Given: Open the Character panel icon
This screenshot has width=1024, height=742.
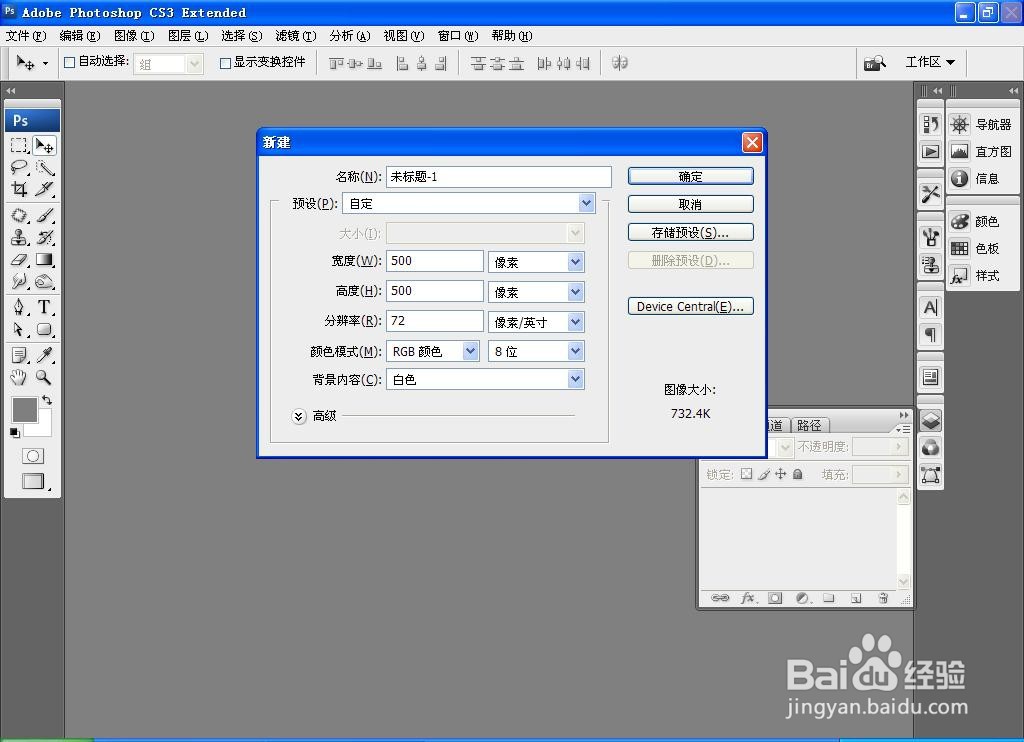Looking at the screenshot, I should tap(931, 308).
